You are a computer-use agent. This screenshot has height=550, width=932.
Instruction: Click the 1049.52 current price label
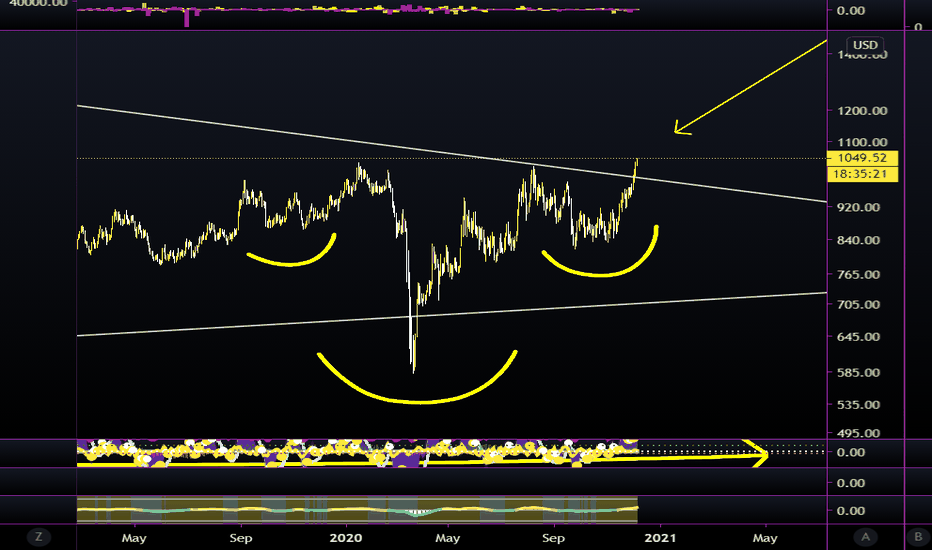coord(862,158)
